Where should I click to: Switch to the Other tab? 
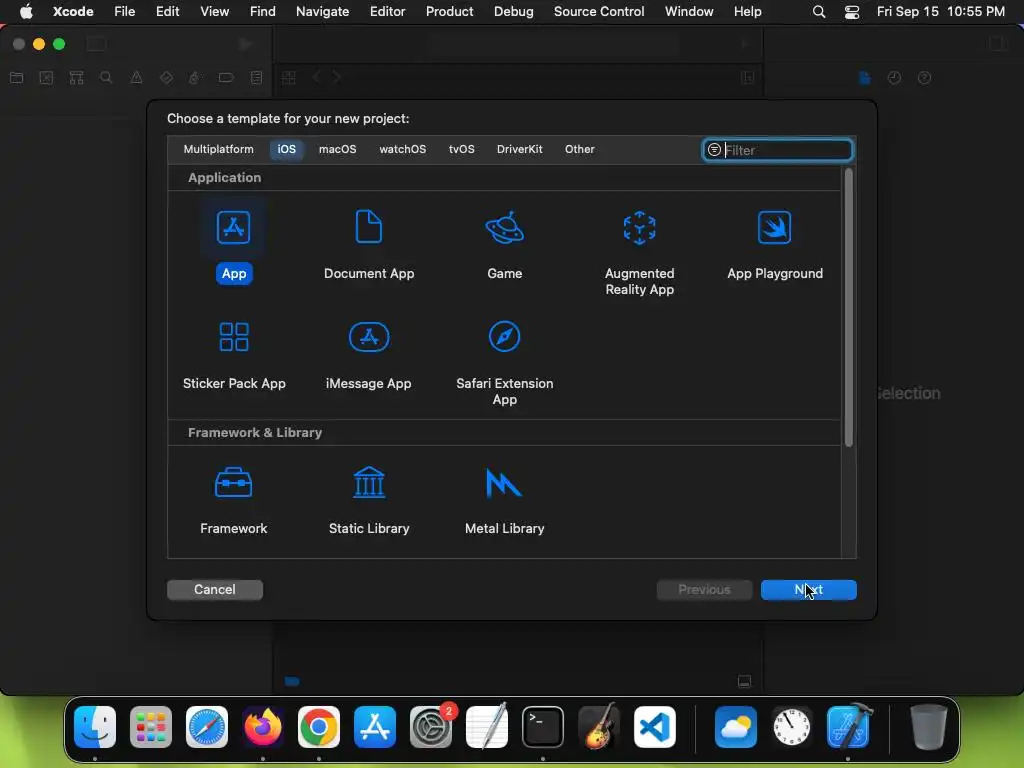coord(579,149)
